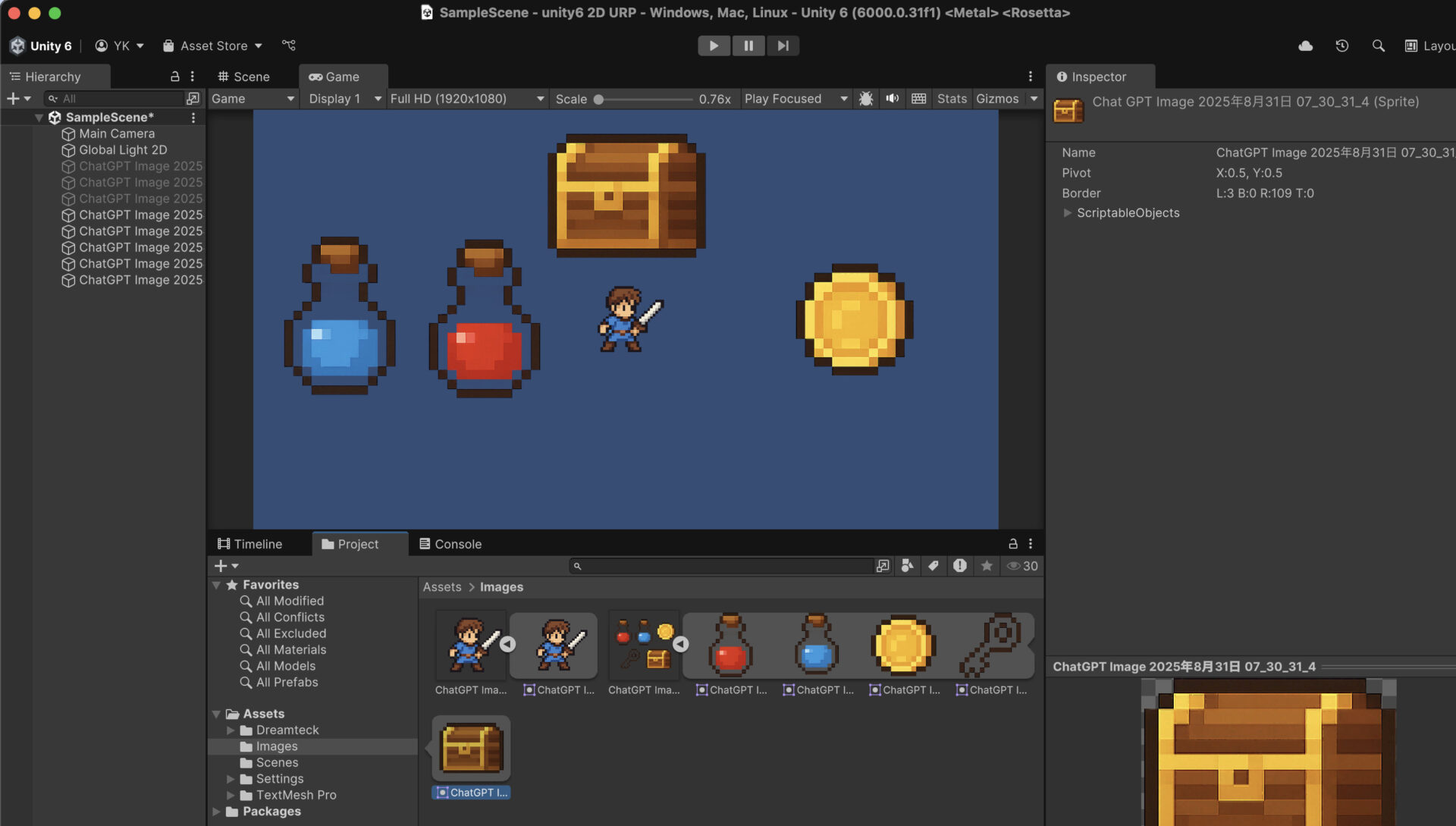Collapse the SampleScene tree node
Viewport: 1456px width, 826px height.
click(x=39, y=118)
